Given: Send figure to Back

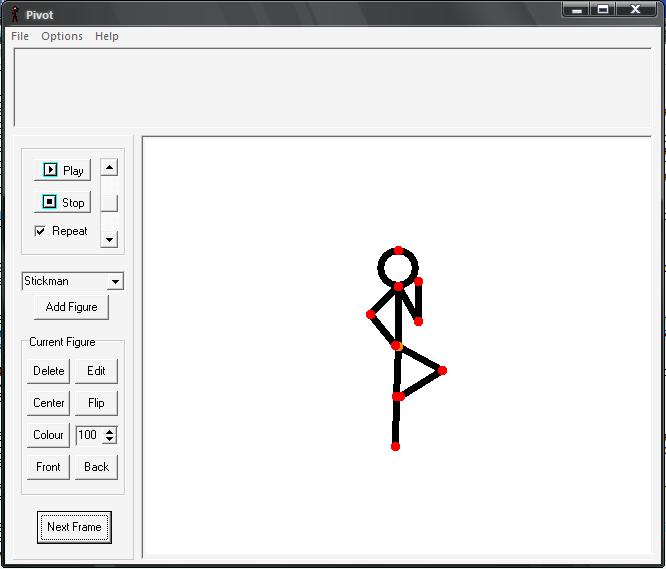Looking at the screenshot, I should [x=96, y=467].
